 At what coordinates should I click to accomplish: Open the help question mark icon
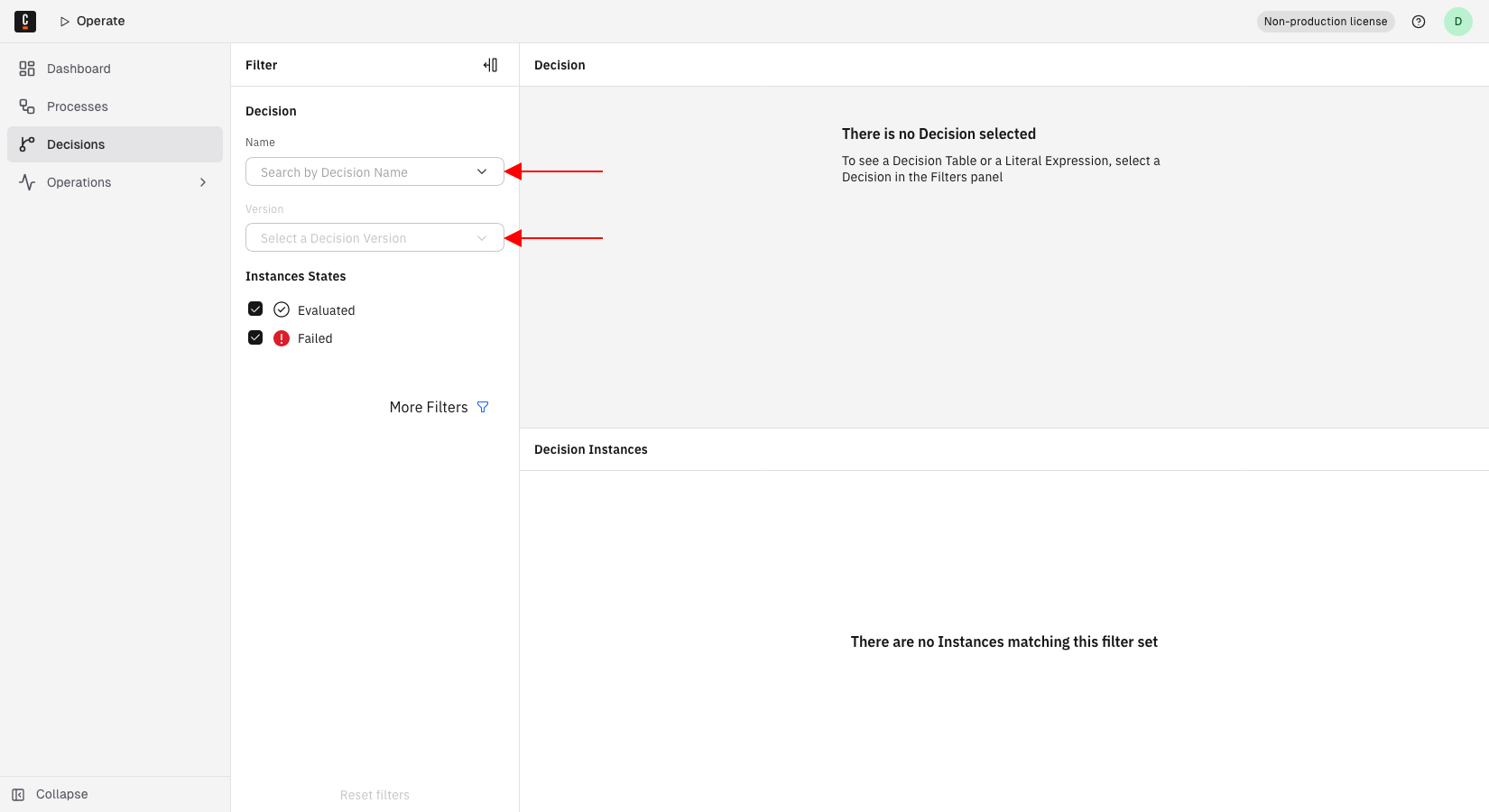pos(1419,22)
